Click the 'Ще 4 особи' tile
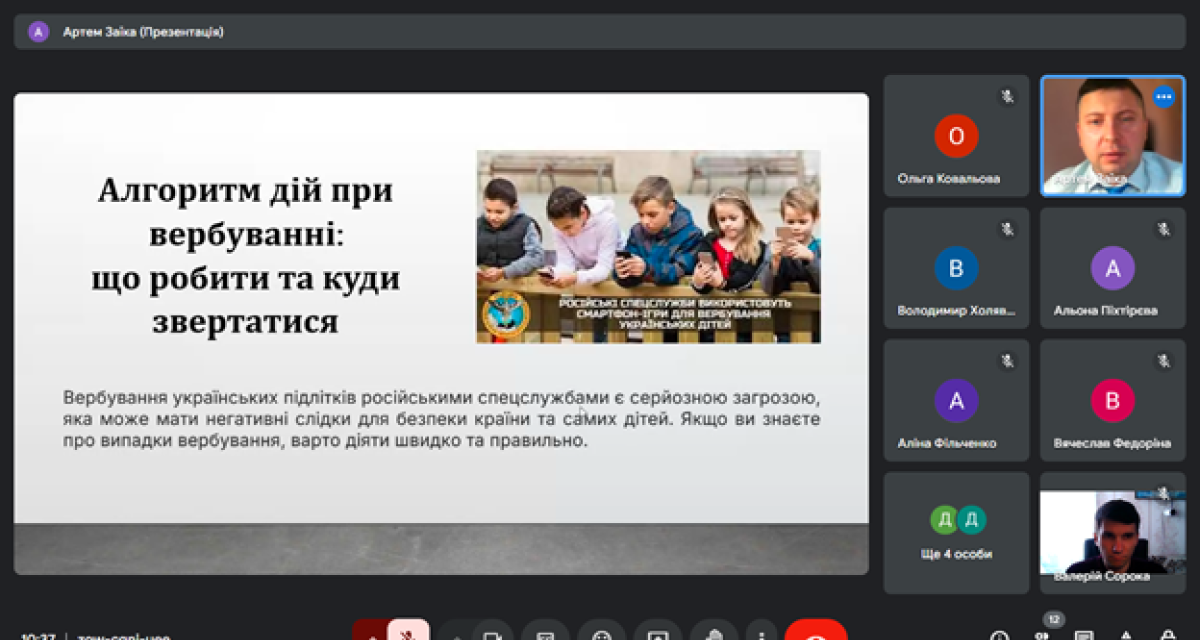Screen dimensions: 1200x640 click(956, 532)
